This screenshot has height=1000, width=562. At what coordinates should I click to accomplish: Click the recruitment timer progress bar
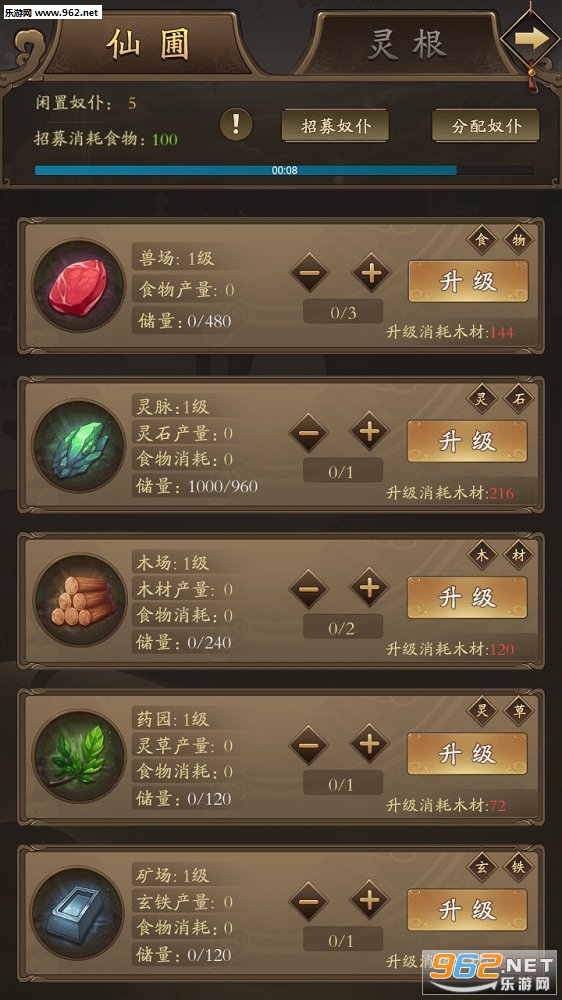pyautogui.click(x=285, y=170)
